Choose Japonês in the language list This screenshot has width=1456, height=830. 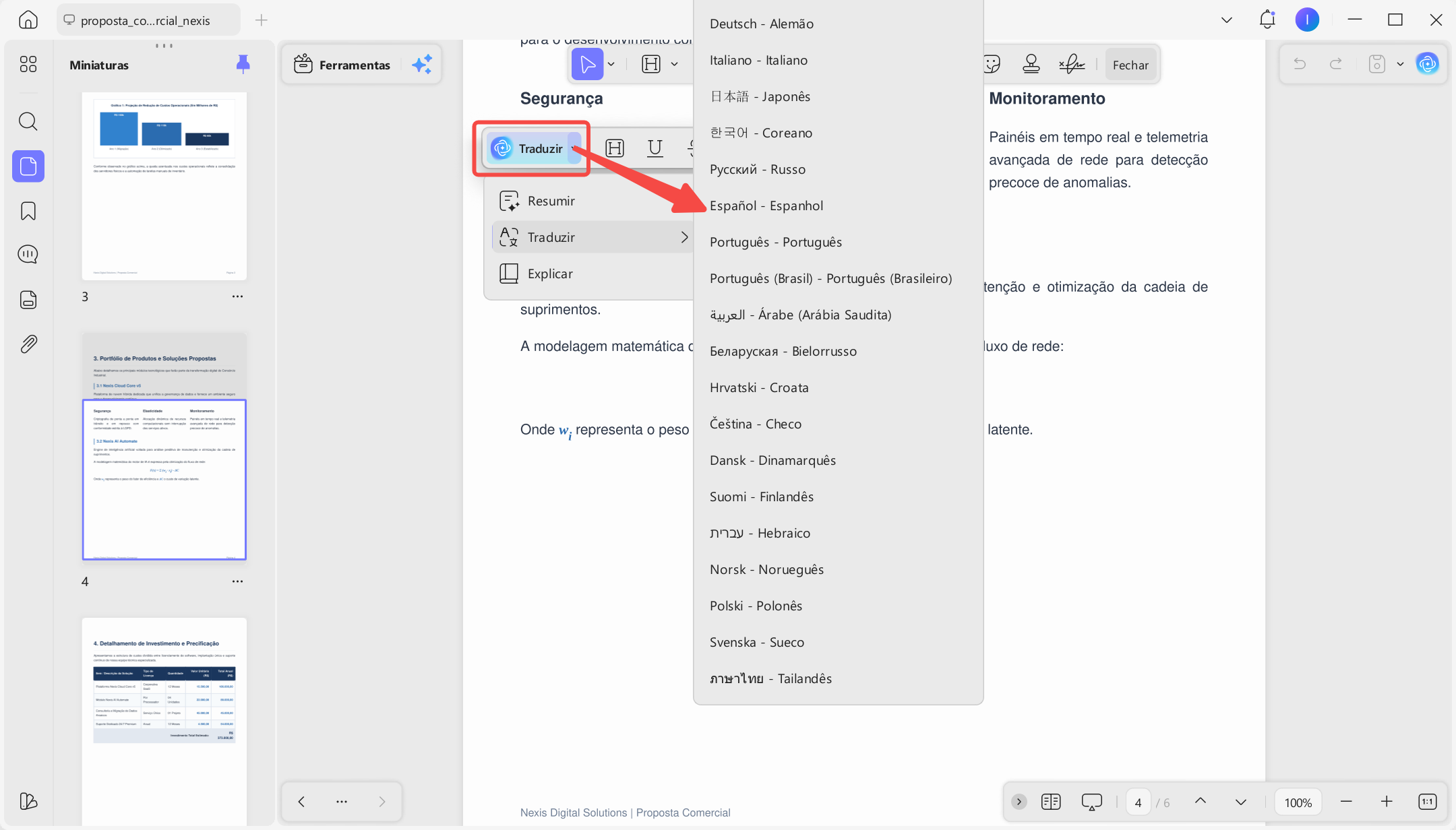838,96
